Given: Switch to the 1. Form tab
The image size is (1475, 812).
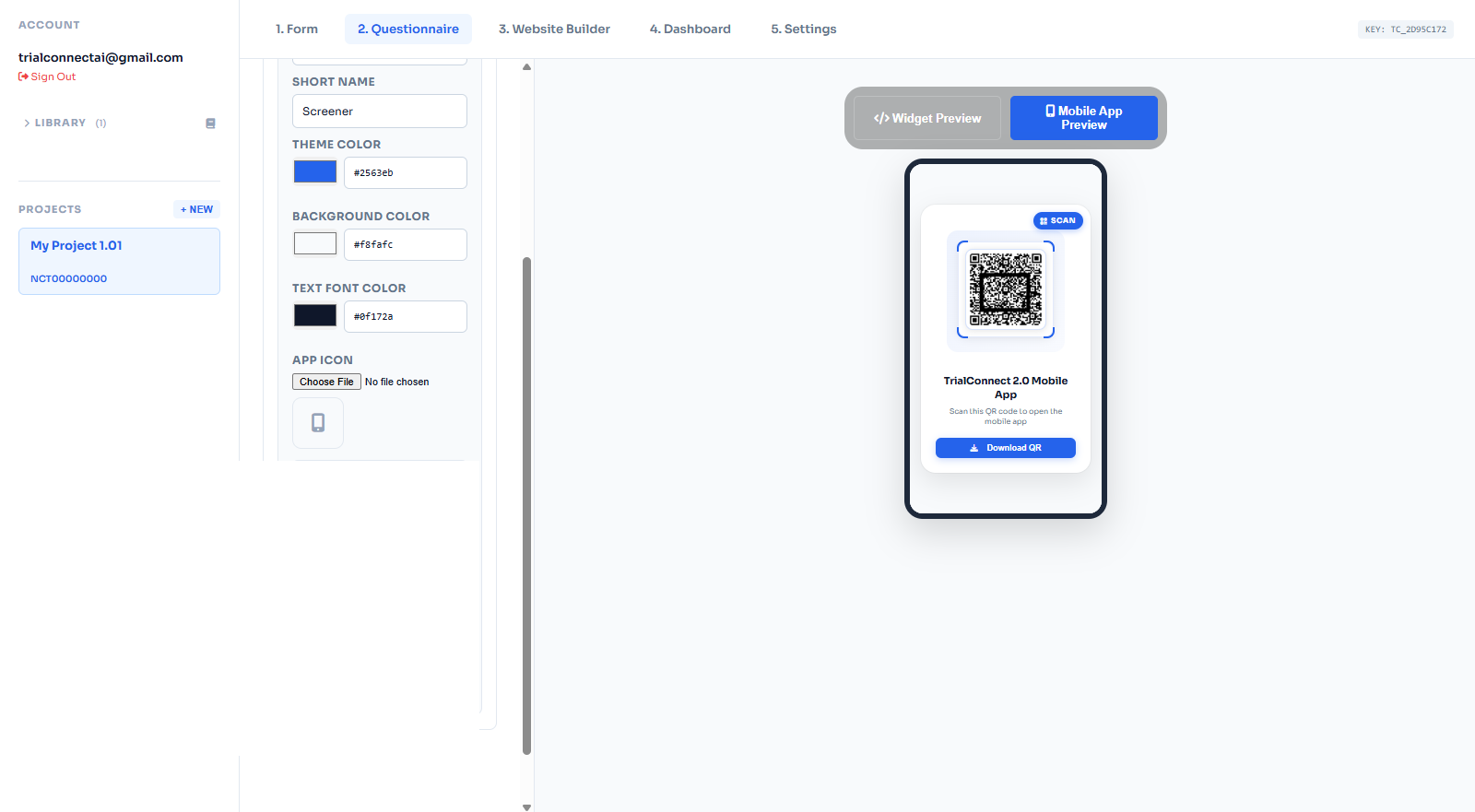Looking at the screenshot, I should coord(296,29).
